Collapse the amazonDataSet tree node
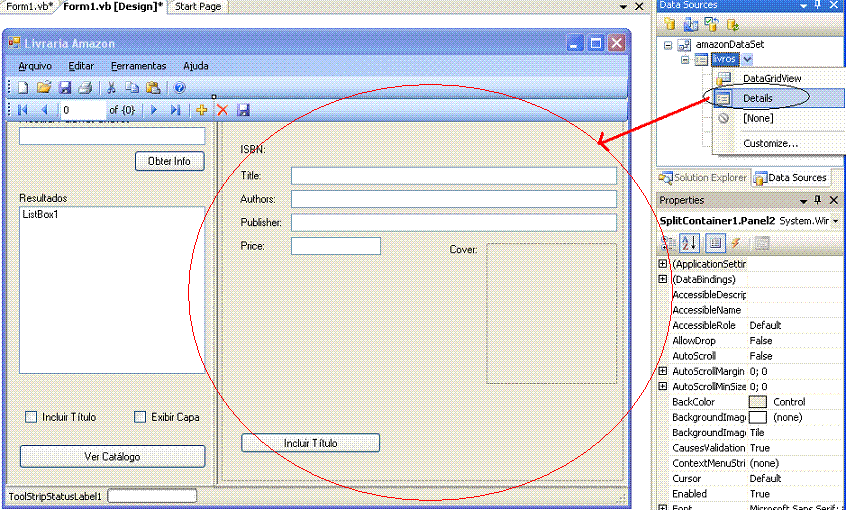846x510 pixels. [x=668, y=46]
